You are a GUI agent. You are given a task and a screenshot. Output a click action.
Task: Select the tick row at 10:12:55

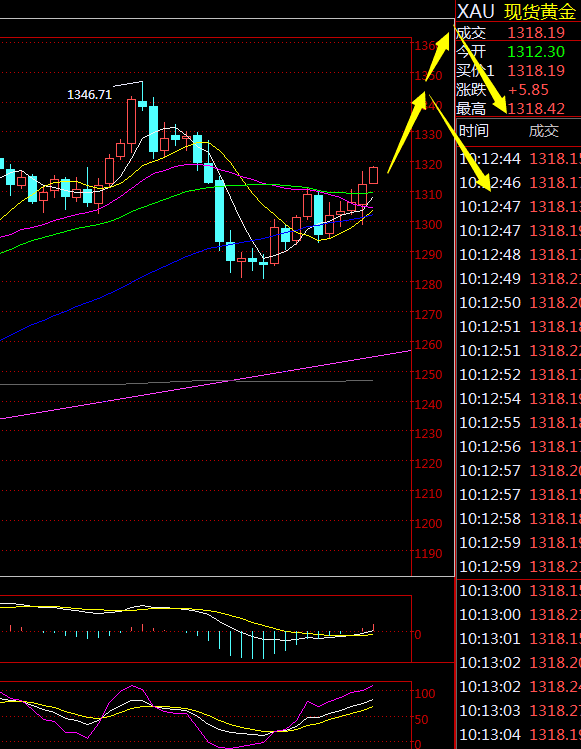coord(519,422)
